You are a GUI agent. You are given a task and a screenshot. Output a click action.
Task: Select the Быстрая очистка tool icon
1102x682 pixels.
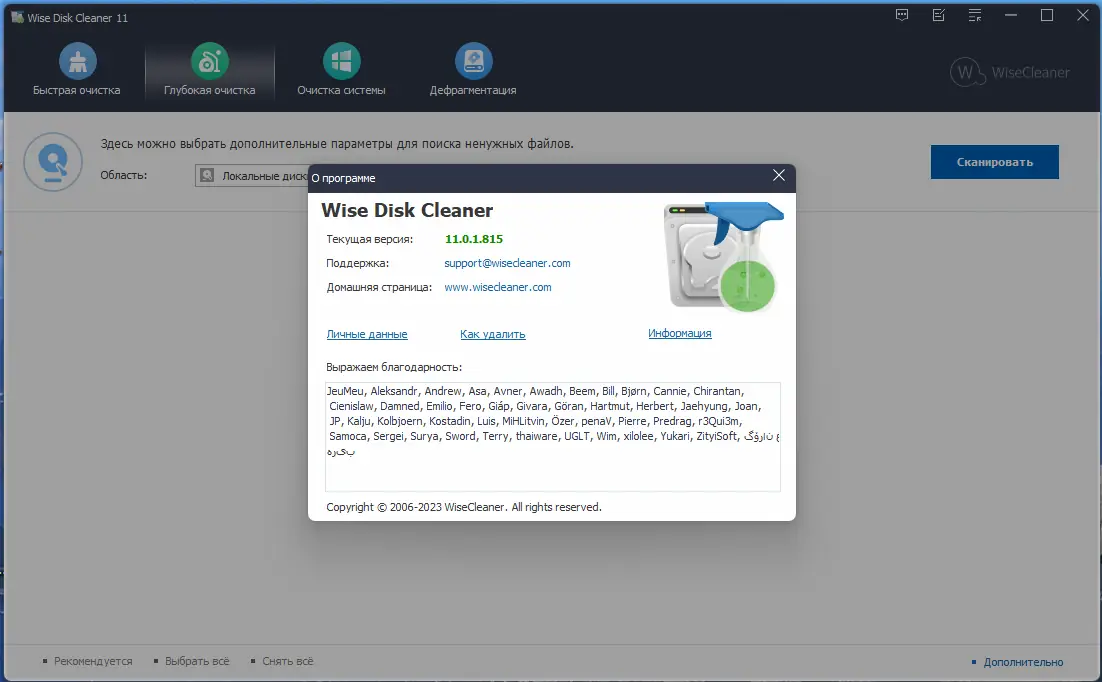(76, 62)
